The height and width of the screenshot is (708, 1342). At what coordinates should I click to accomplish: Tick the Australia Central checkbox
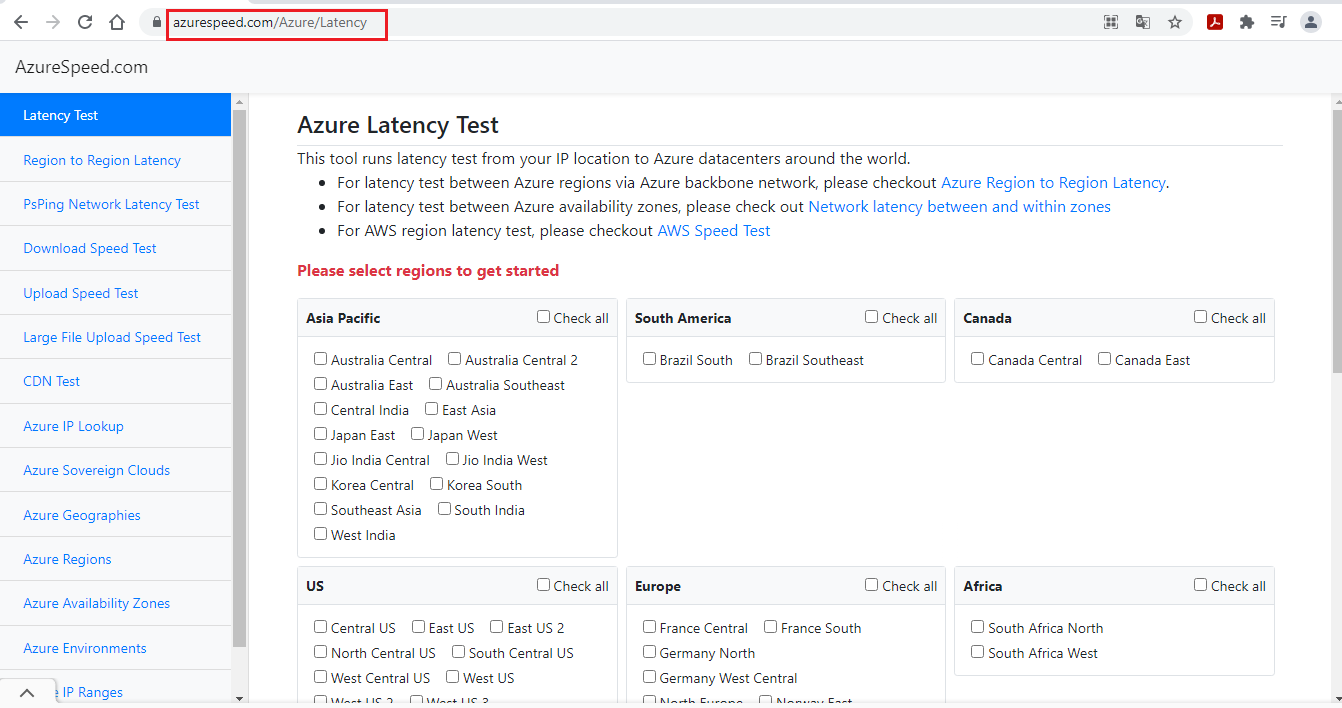320,359
